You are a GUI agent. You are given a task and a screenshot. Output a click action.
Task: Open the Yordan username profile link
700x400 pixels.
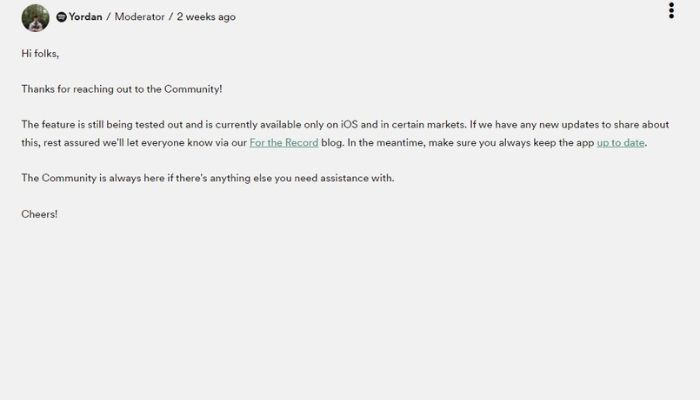click(85, 17)
